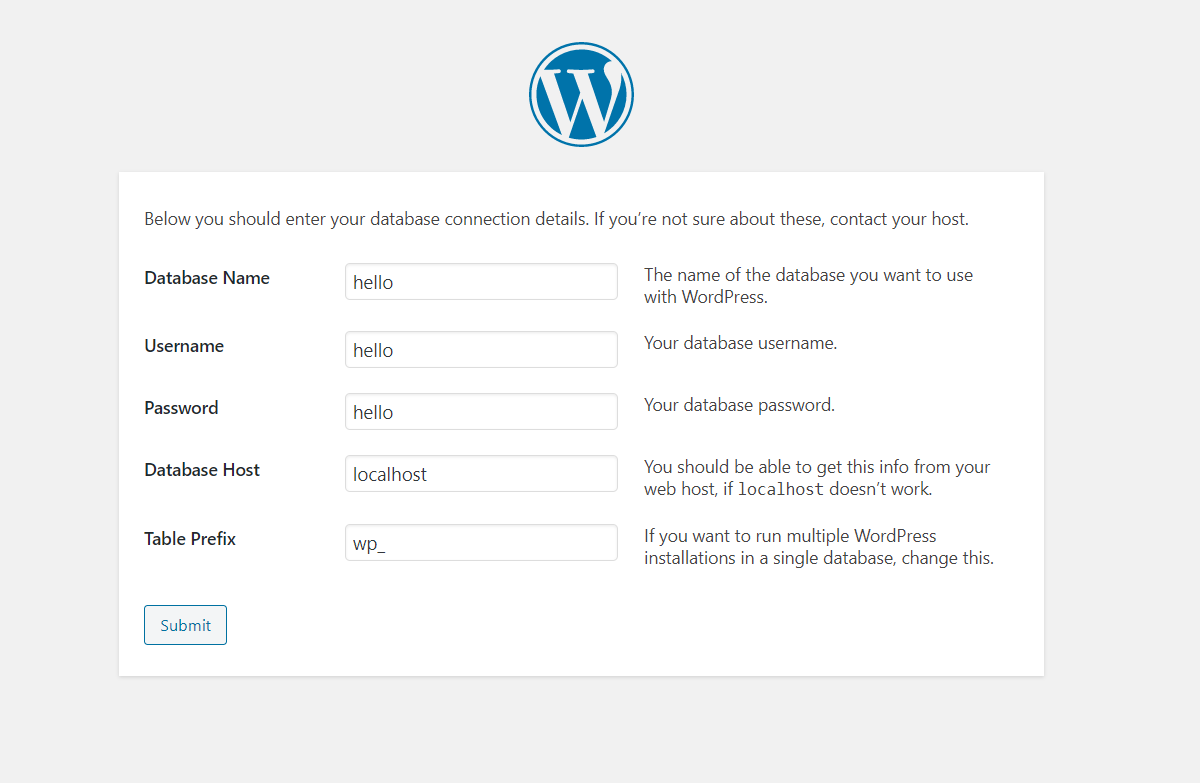Select the Username input field

[481, 350]
